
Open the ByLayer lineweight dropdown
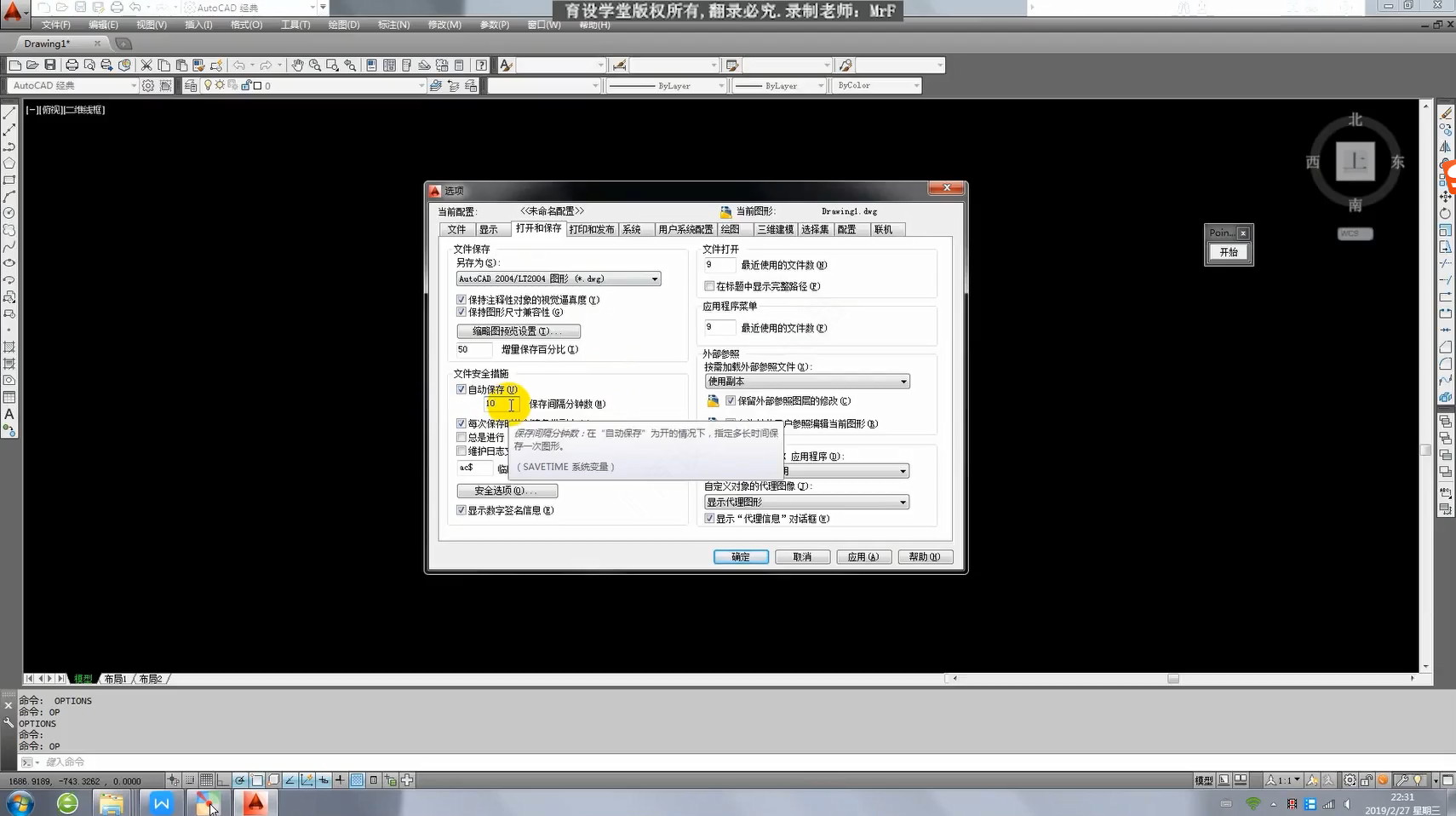[779, 85]
